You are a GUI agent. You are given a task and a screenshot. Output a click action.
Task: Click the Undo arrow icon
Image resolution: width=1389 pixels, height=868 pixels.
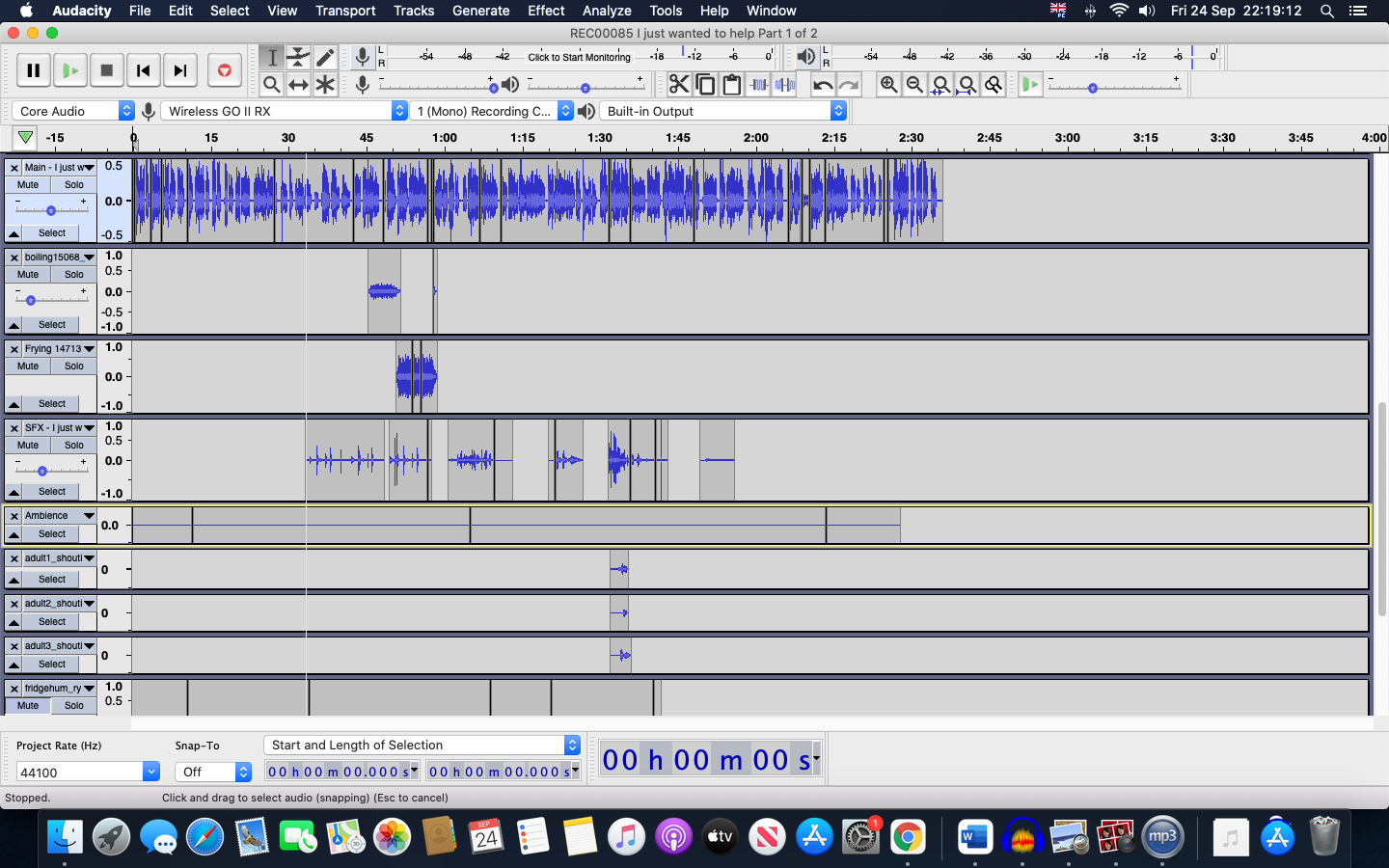pos(823,85)
